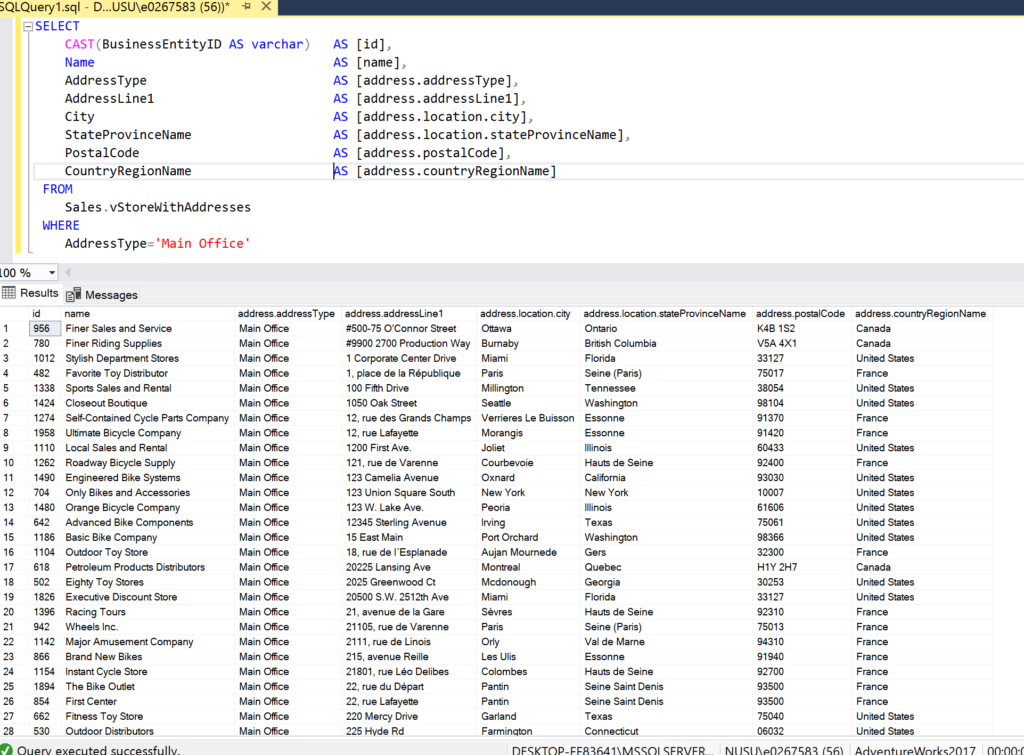Click the Results grid icon

(10, 293)
